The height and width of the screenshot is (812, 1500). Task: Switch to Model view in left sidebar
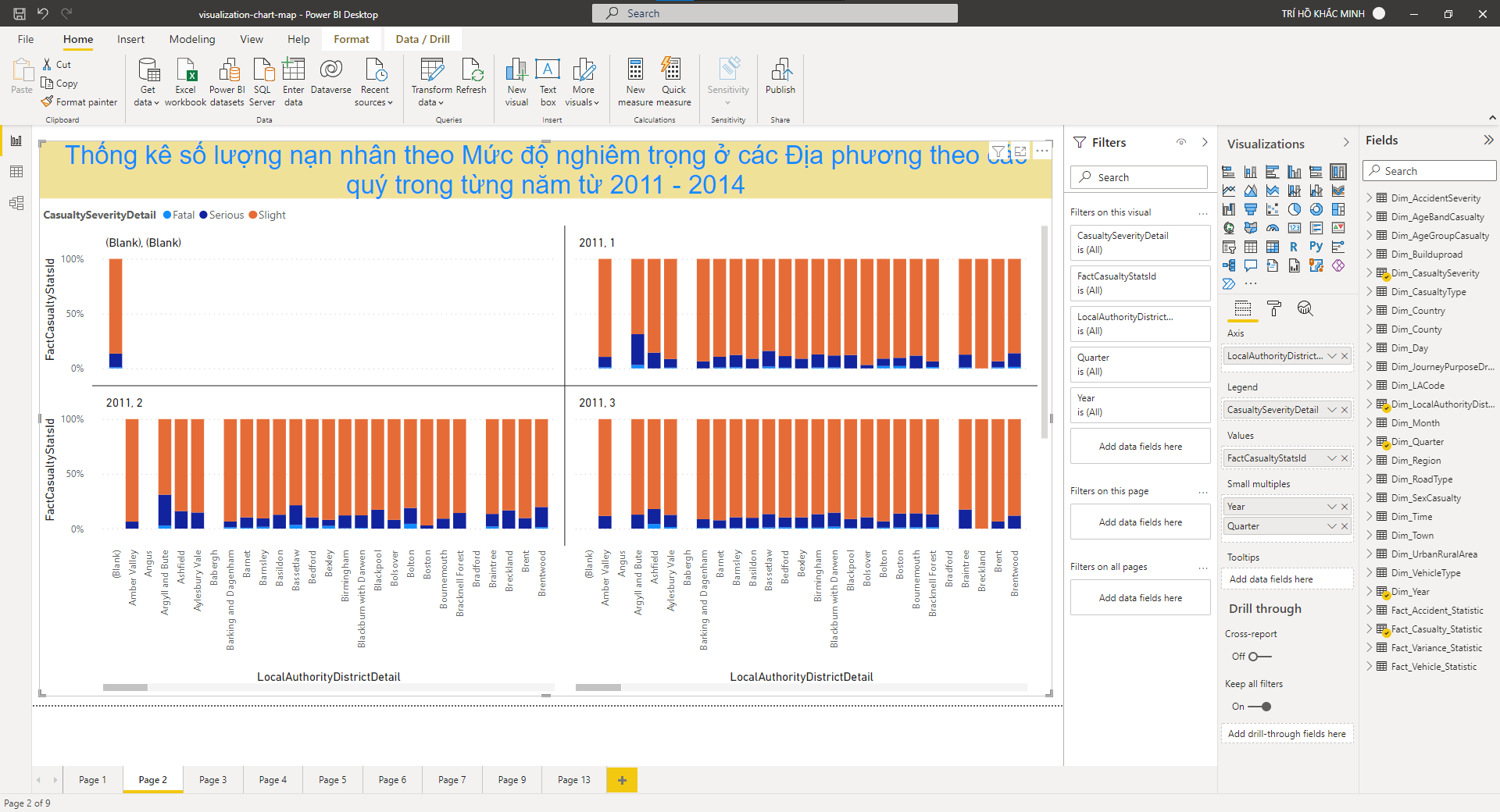click(x=16, y=203)
